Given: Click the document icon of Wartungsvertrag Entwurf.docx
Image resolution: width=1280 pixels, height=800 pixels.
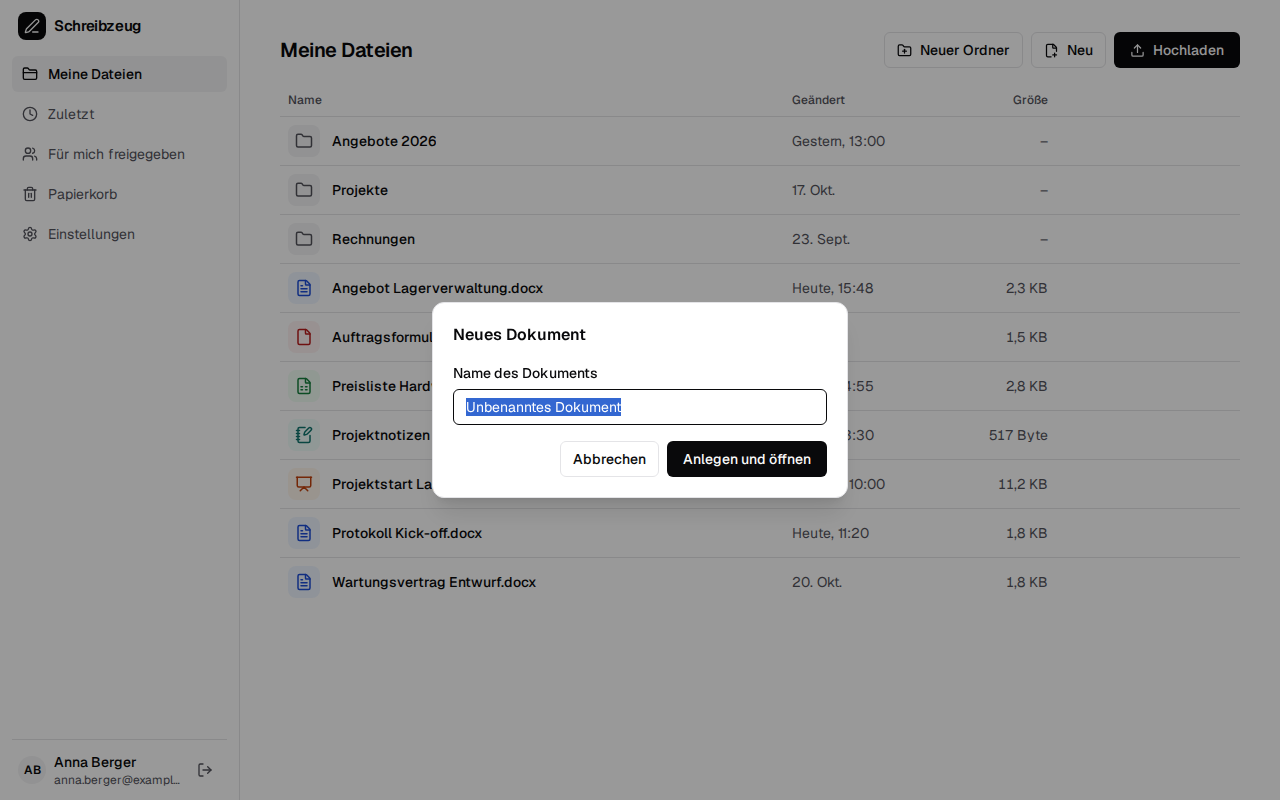Looking at the screenshot, I should (304, 582).
